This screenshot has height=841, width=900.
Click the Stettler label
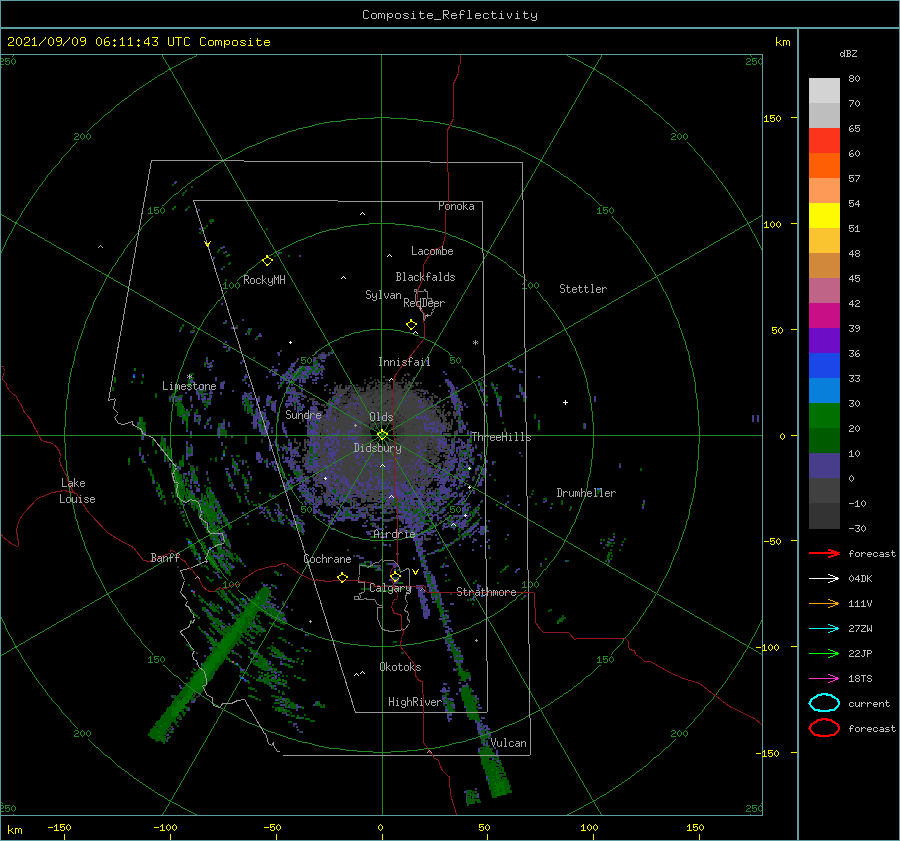pyautogui.click(x=583, y=289)
